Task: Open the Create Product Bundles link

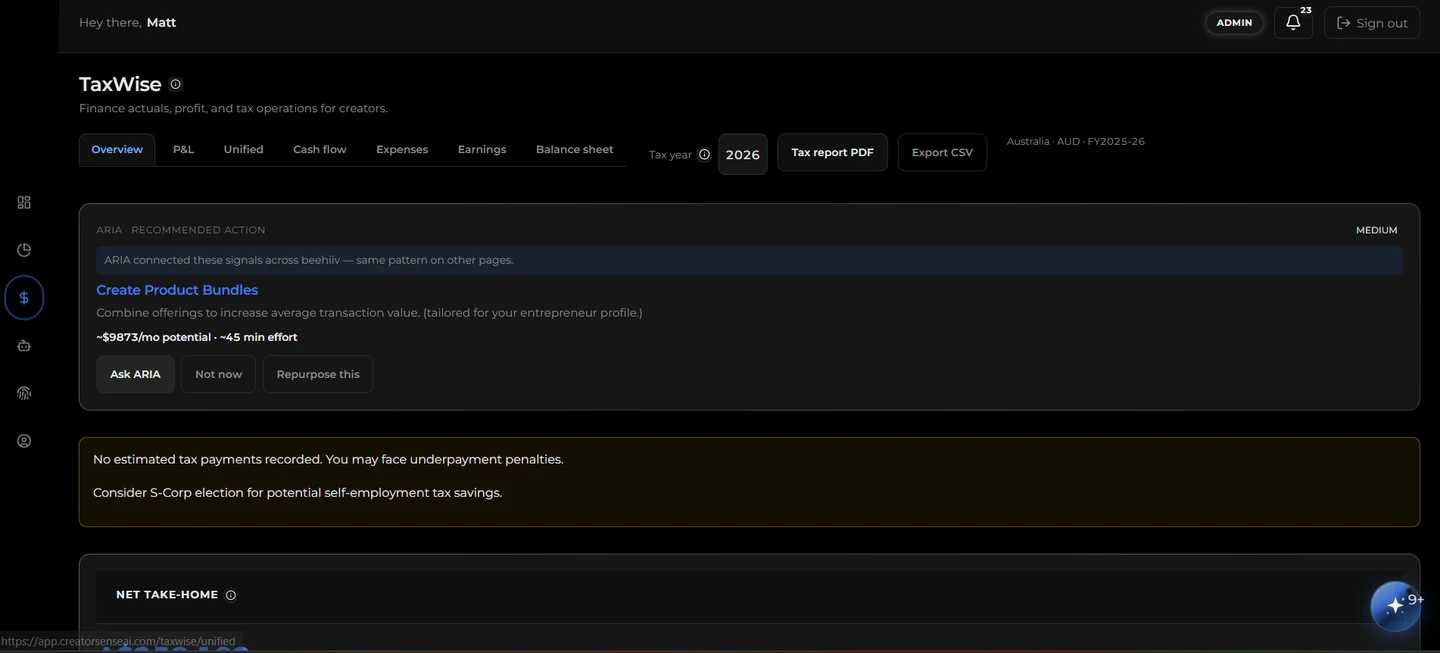Action: pos(177,290)
